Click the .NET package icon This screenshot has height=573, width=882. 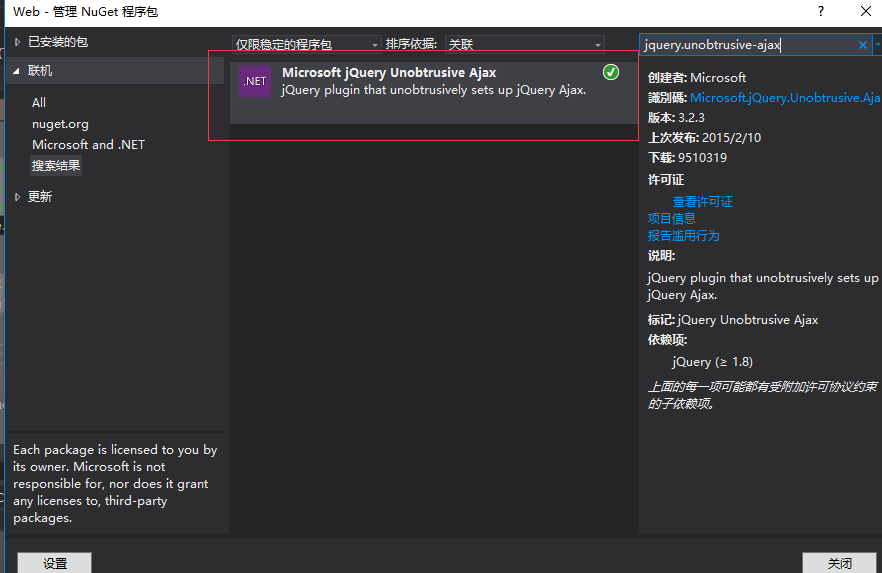[255, 81]
